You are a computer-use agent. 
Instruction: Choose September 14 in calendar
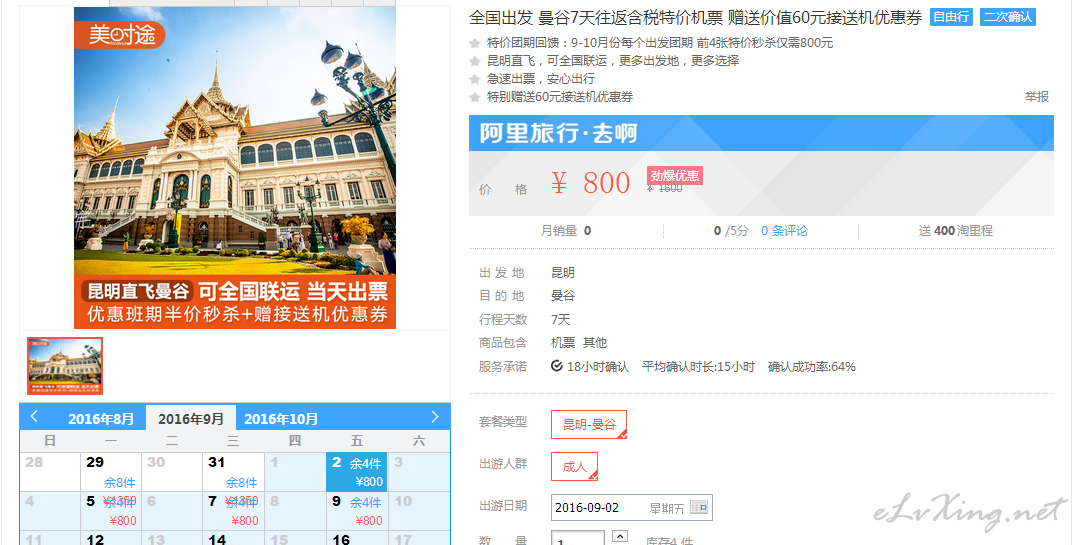click(x=233, y=538)
